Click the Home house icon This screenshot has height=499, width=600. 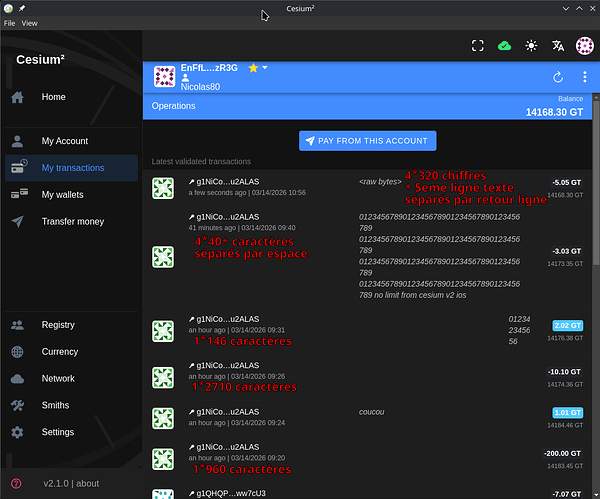17,97
